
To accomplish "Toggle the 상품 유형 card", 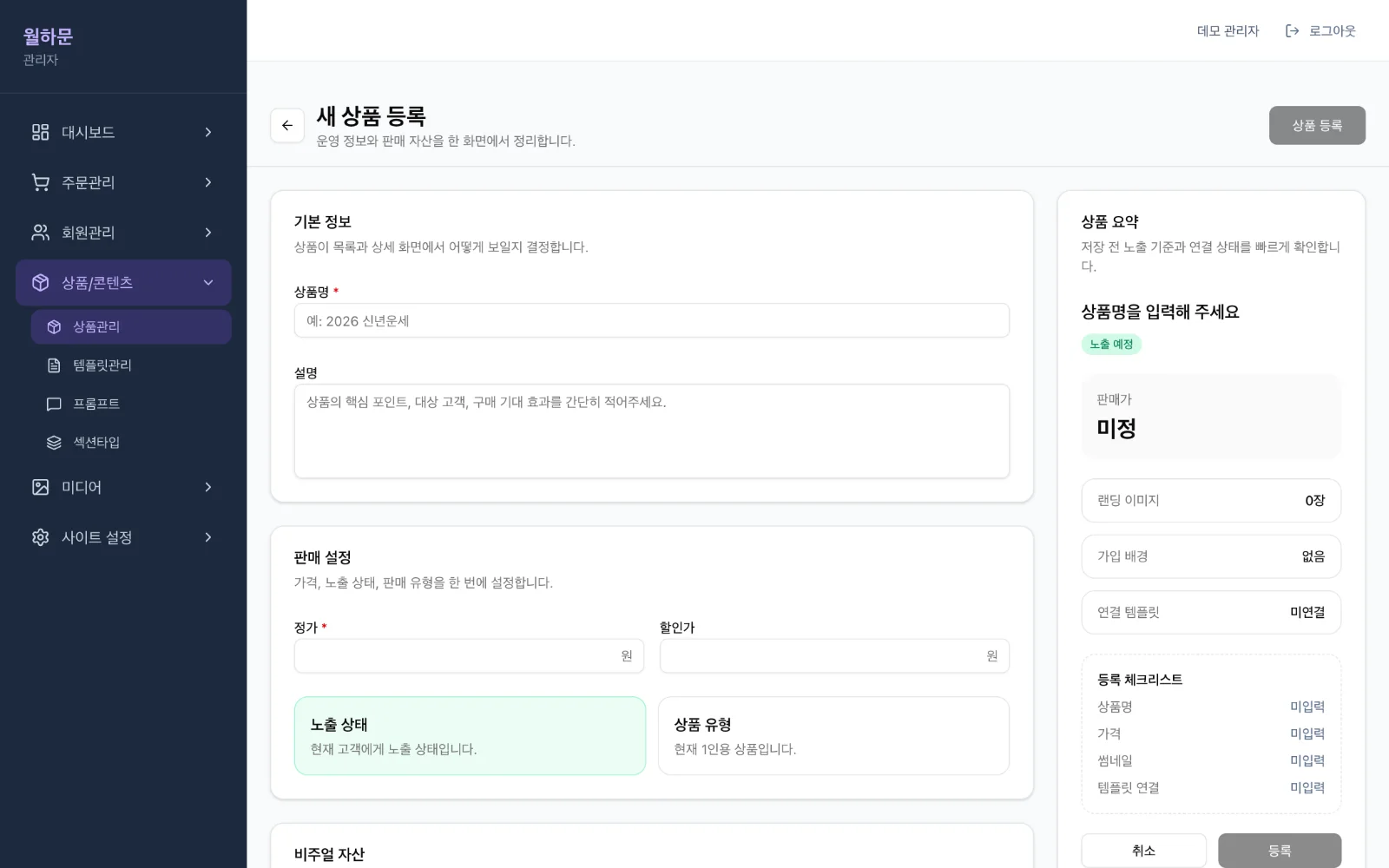I will pyautogui.click(x=833, y=736).
